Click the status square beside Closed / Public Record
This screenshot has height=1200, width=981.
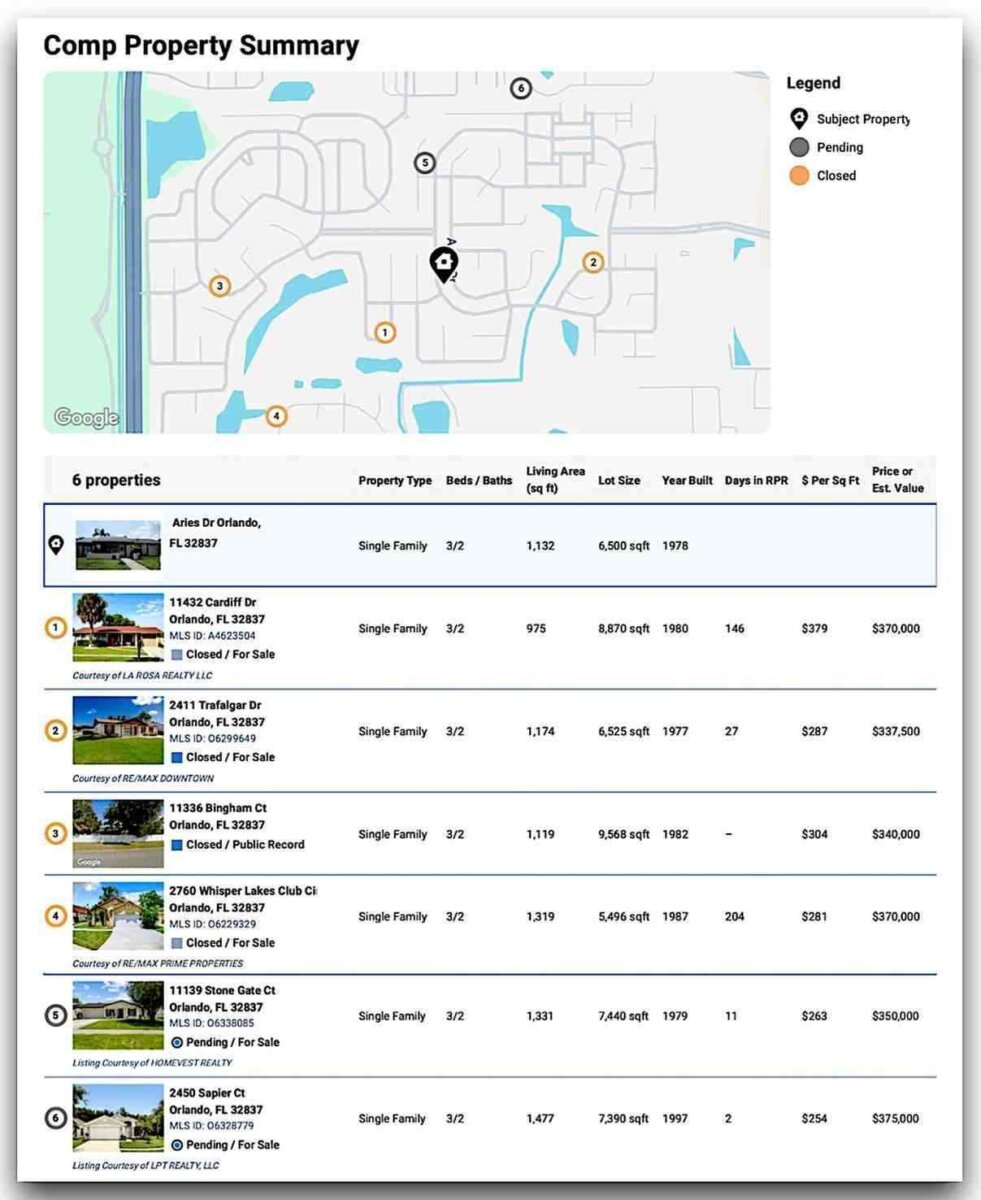[176, 845]
